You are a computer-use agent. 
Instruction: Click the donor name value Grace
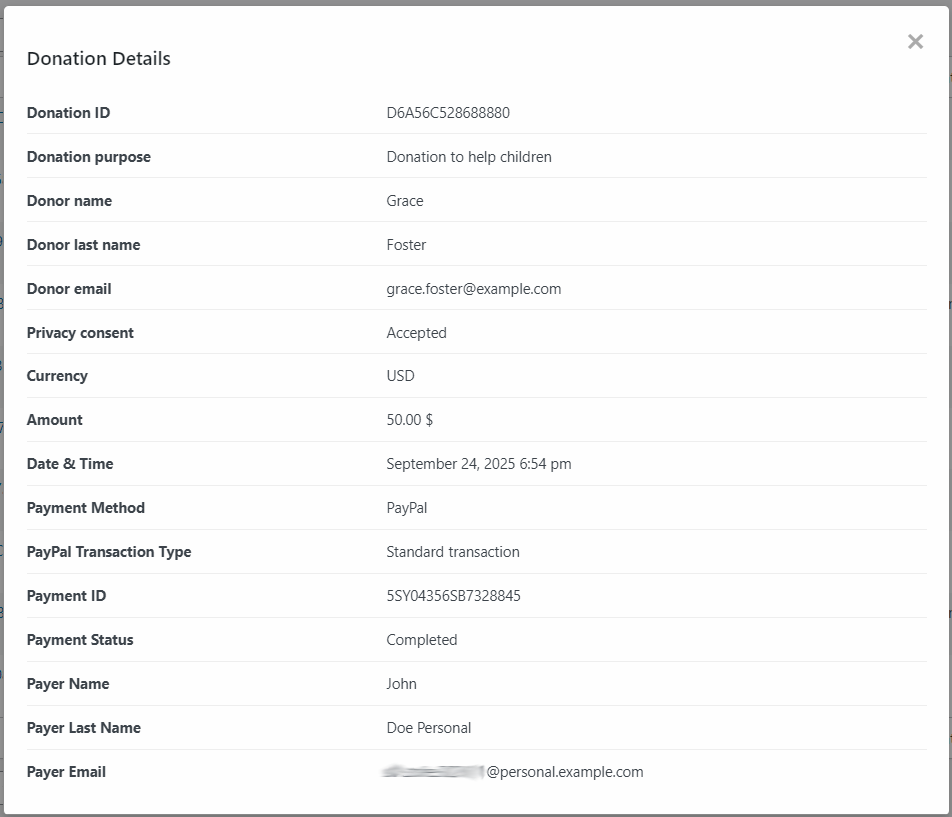[405, 201]
